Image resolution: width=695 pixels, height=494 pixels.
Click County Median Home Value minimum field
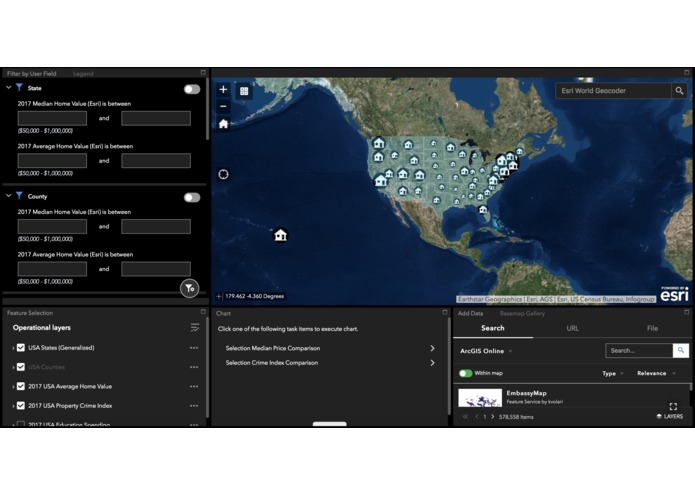(52, 226)
